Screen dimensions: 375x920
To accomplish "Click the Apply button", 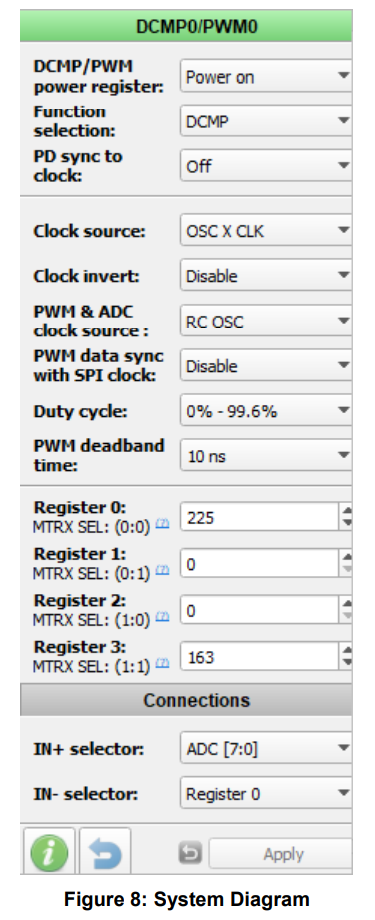I will click(x=281, y=854).
